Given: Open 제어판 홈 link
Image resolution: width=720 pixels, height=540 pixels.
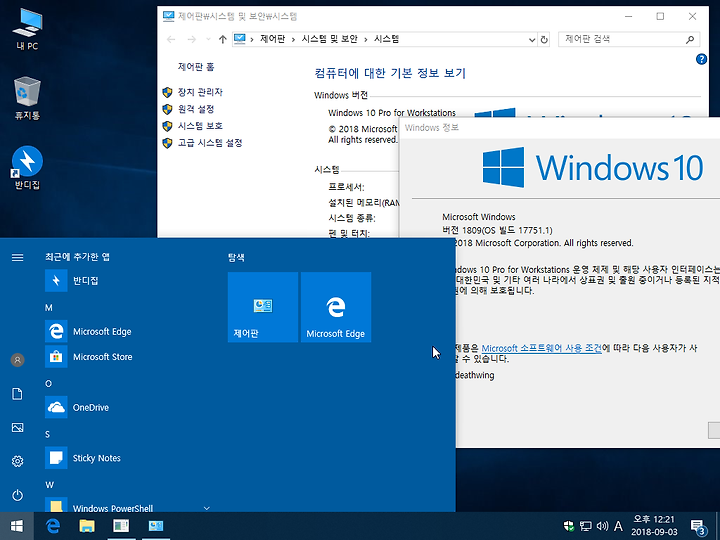Looking at the screenshot, I should (196, 67).
